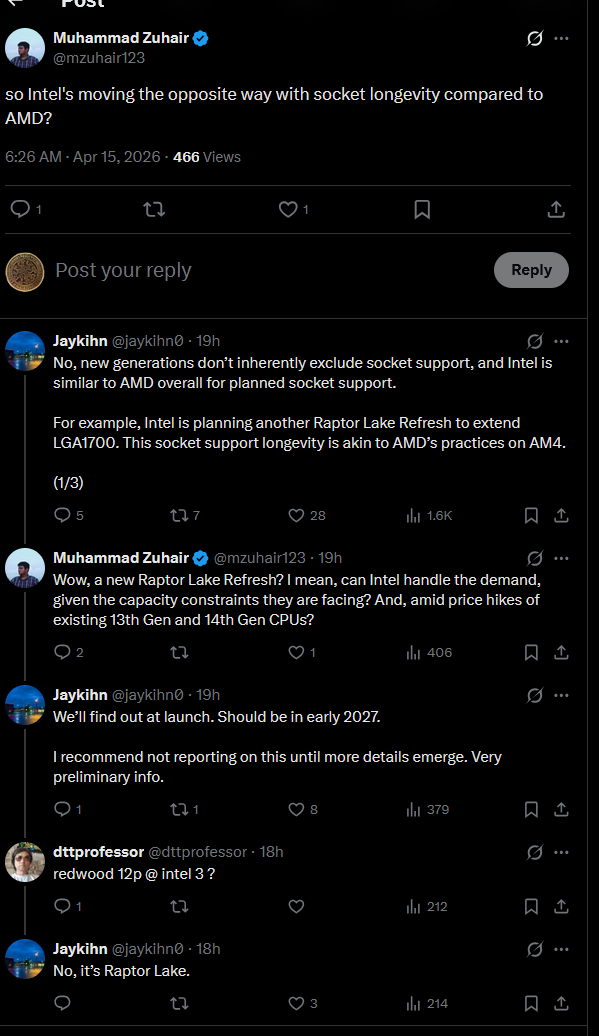
Task: Open Jaykihn's profile avatar
Action: pos(24,352)
